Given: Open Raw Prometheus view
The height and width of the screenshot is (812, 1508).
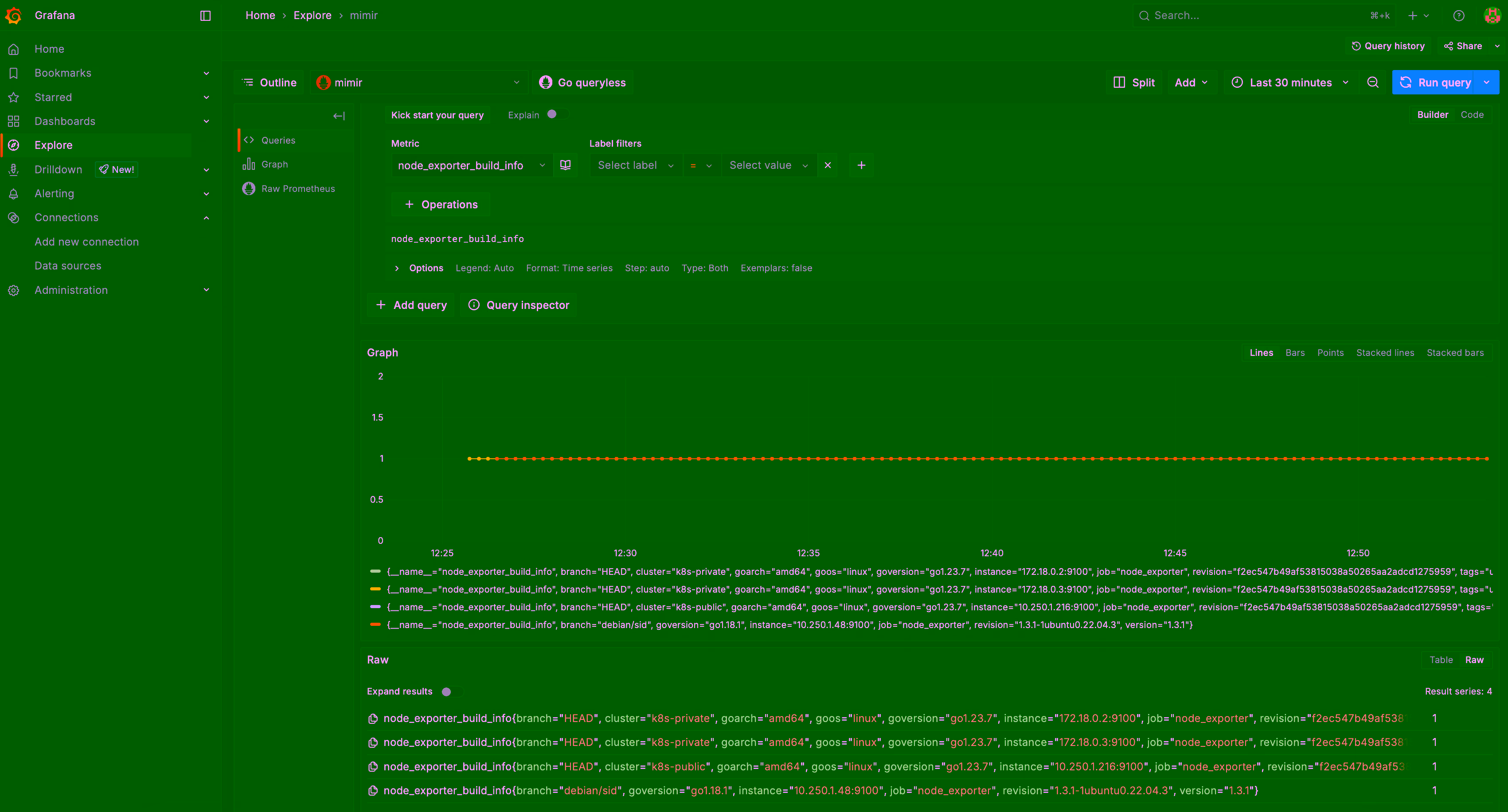Looking at the screenshot, I should point(290,188).
